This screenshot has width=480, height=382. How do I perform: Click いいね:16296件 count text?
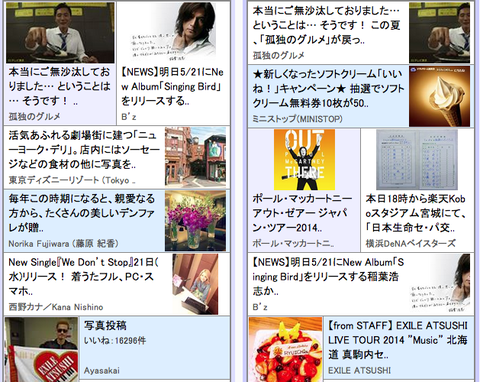tap(115, 341)
